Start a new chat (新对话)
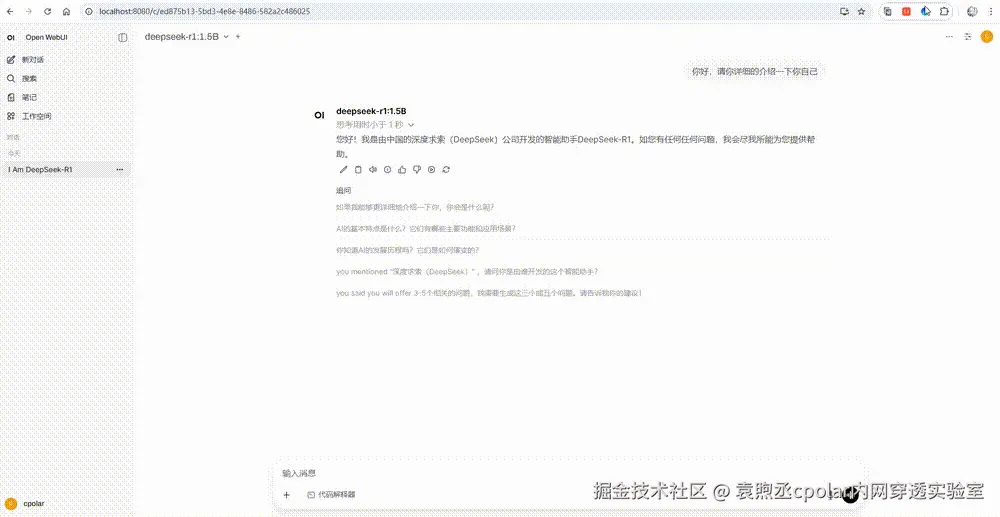 (x=26, y=60)
